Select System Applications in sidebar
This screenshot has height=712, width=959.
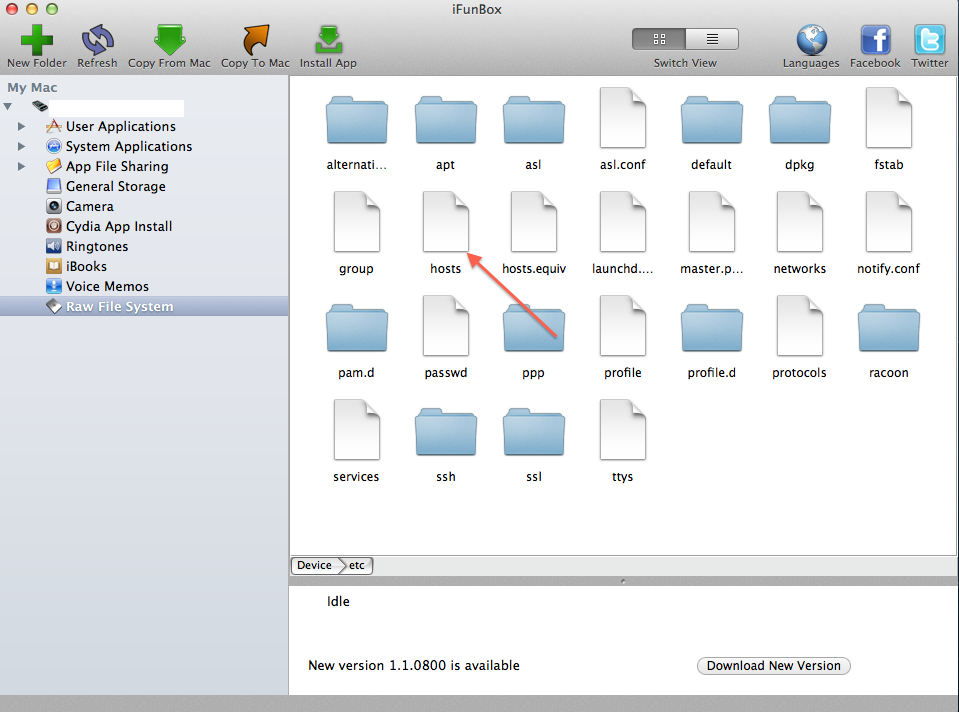click(x=128, y=147)
